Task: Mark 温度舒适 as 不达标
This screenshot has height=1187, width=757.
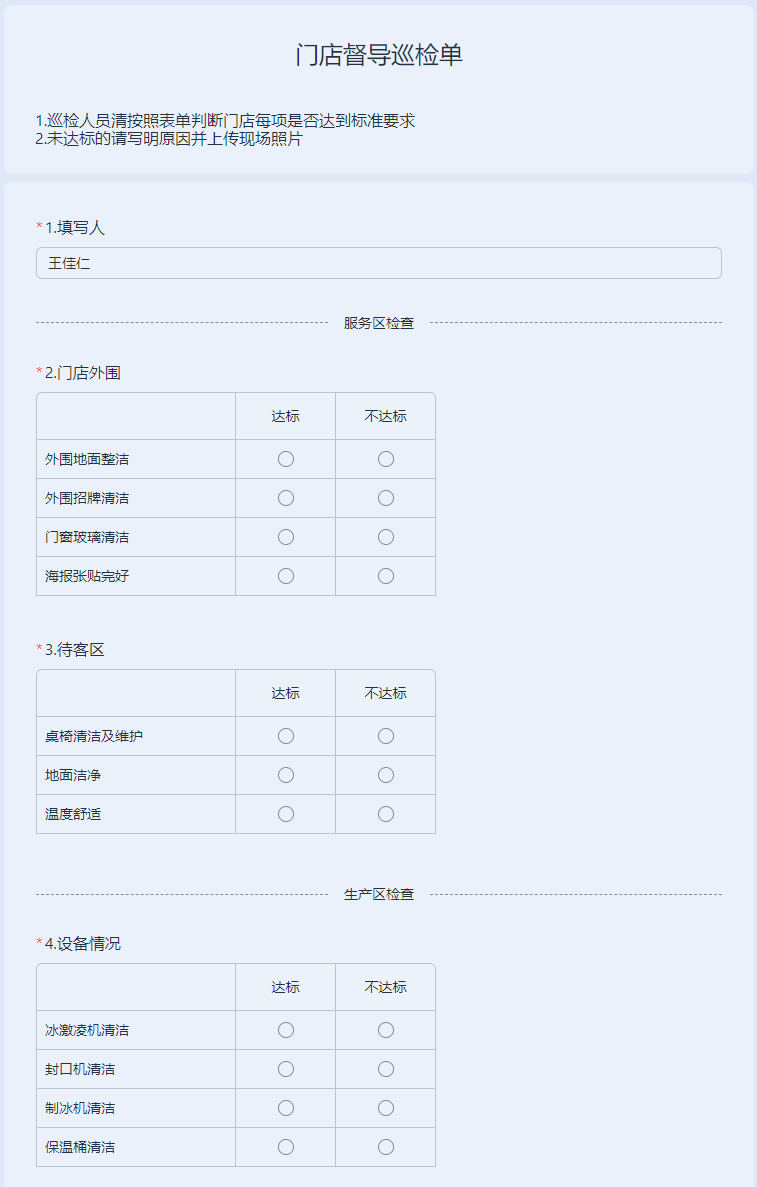Action: point(385,814)
